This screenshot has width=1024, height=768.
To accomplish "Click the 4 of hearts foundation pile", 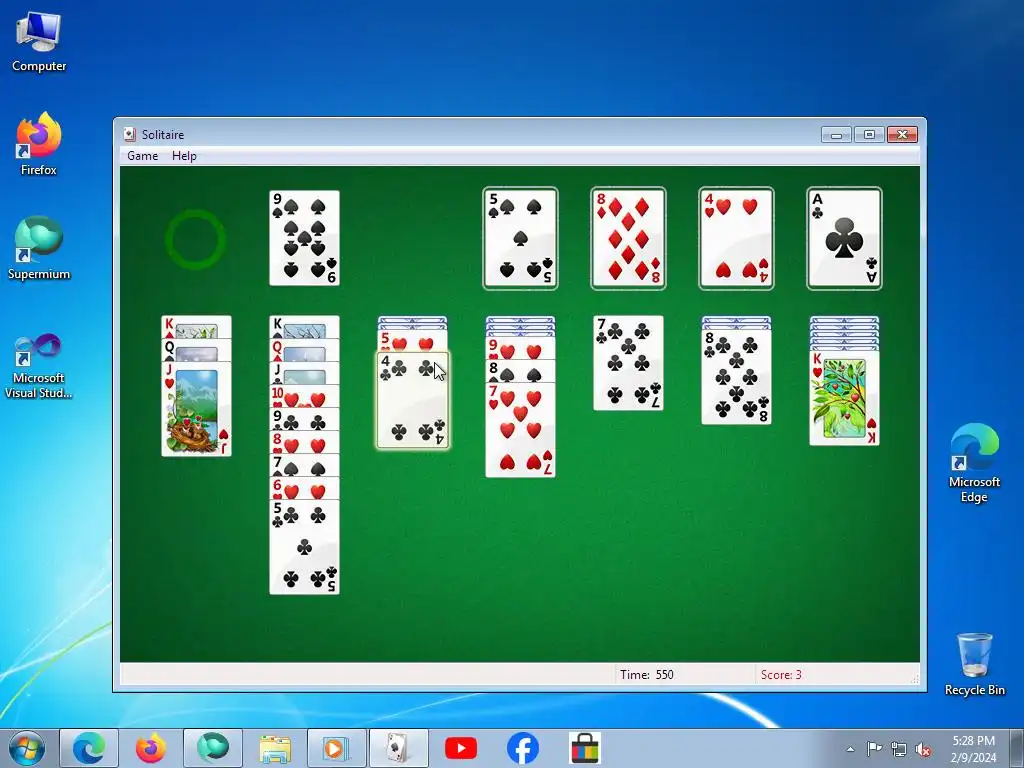I will point(736,238).
